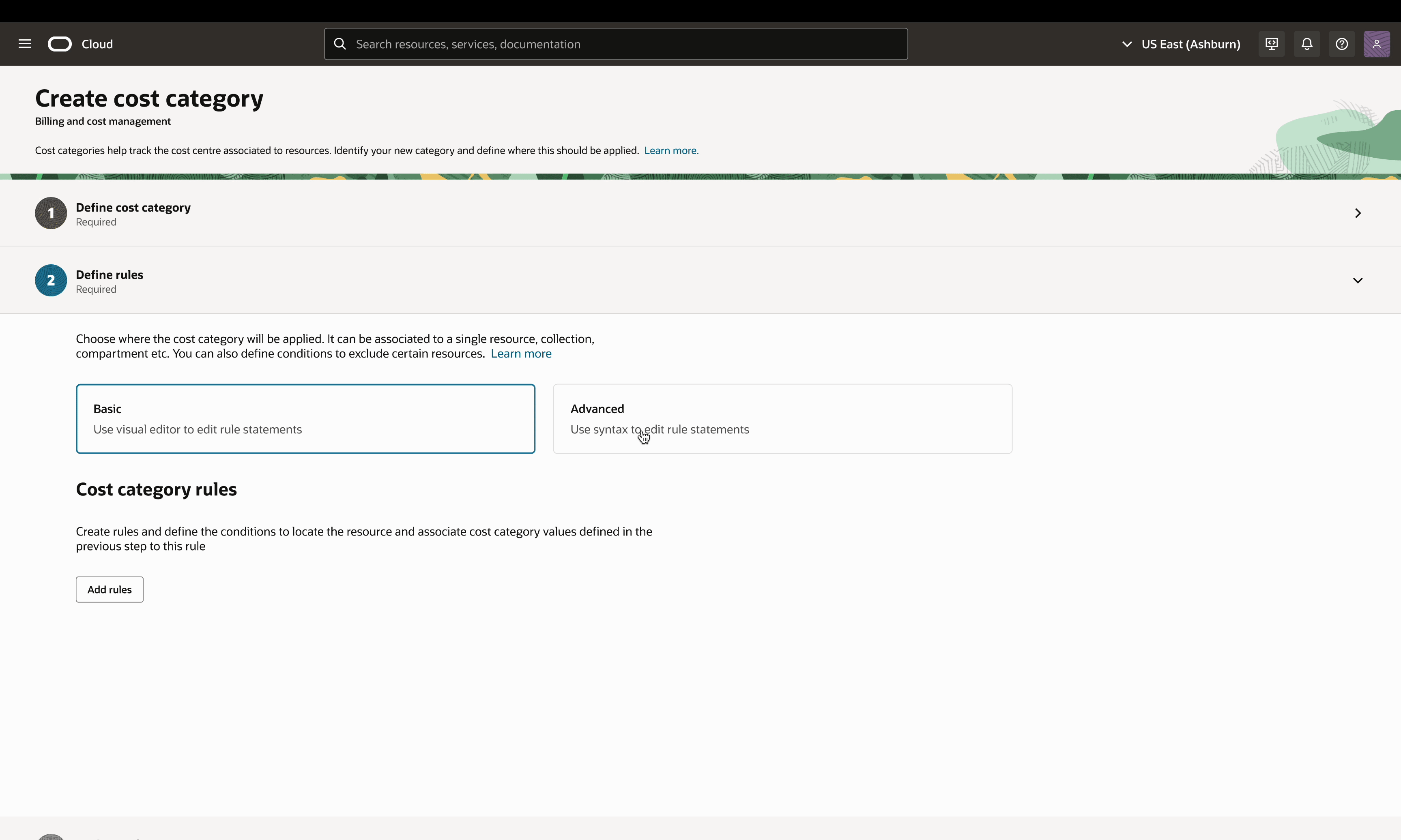Open the notifications bell
The width and height of the screenshot is (1401, 840).
coord(1306,44)
